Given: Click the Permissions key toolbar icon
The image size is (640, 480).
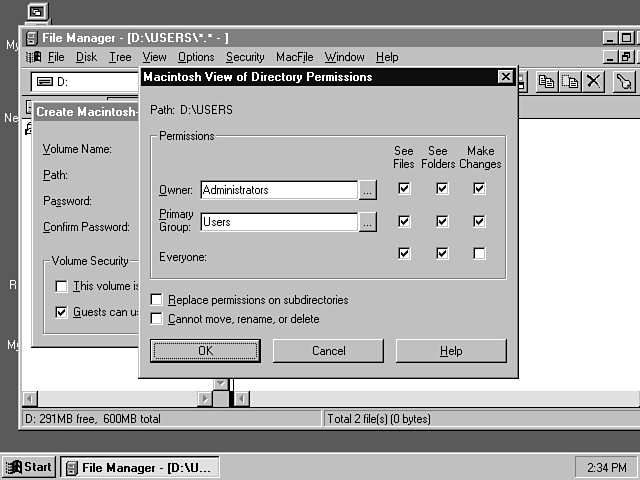Looking at the screenshot, I should pyautogui.click(x=624, y=82).
